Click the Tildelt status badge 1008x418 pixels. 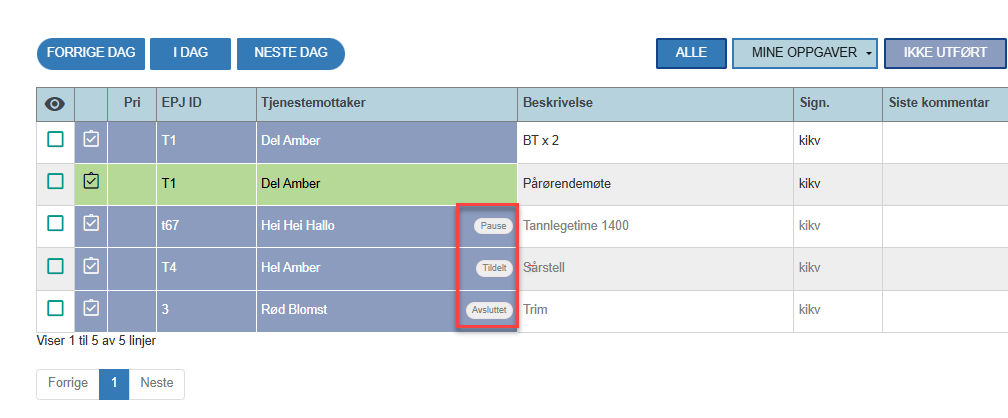tap(494, 268)
